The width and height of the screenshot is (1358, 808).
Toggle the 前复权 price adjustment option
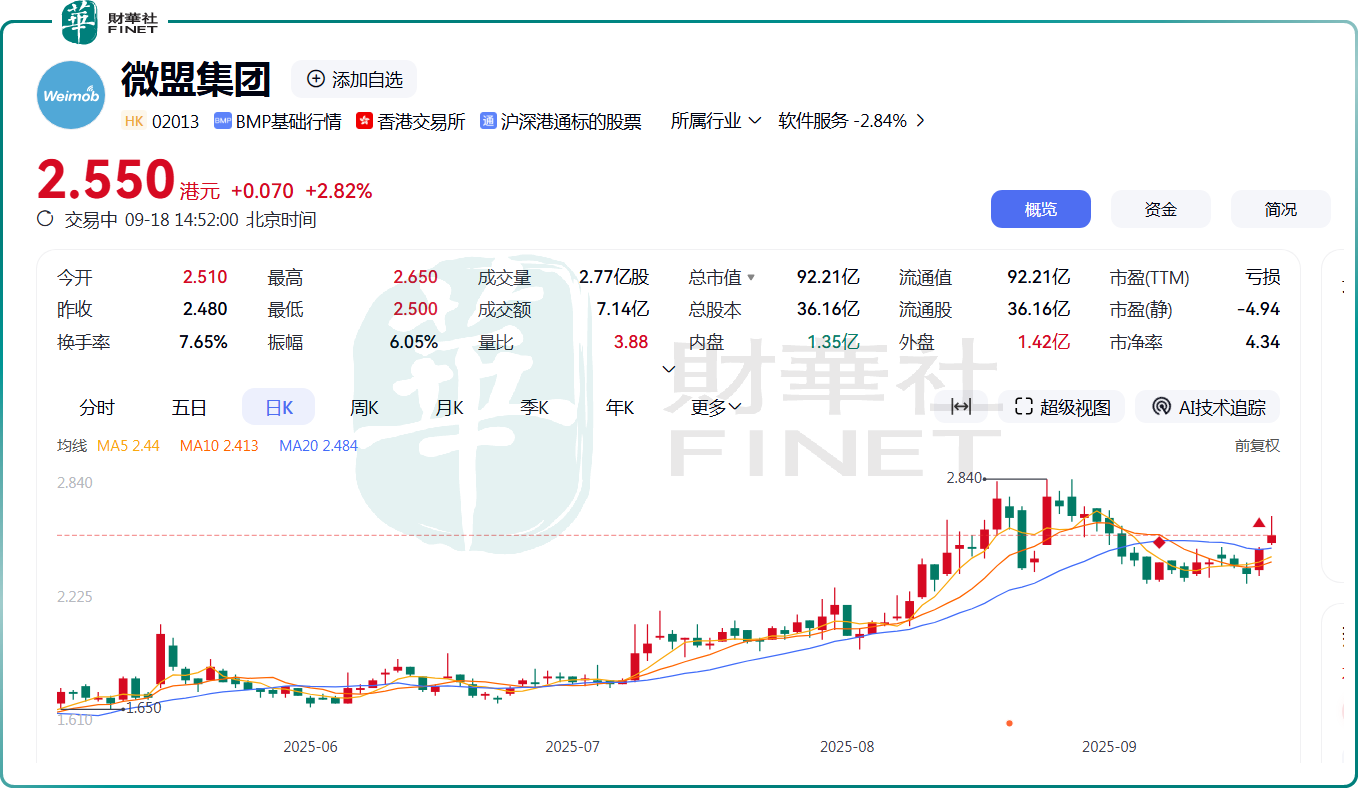[x=1257, y=446]
